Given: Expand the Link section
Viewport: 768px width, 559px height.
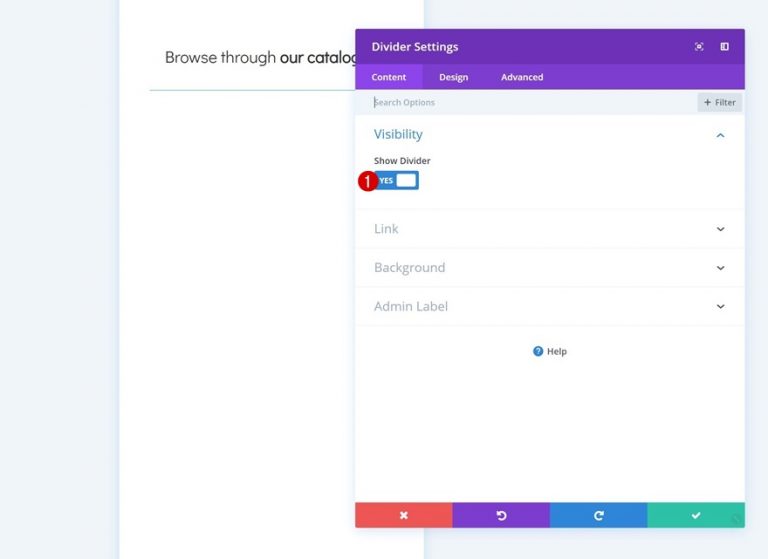Looking at the screenshot, I should click(720, 229).
